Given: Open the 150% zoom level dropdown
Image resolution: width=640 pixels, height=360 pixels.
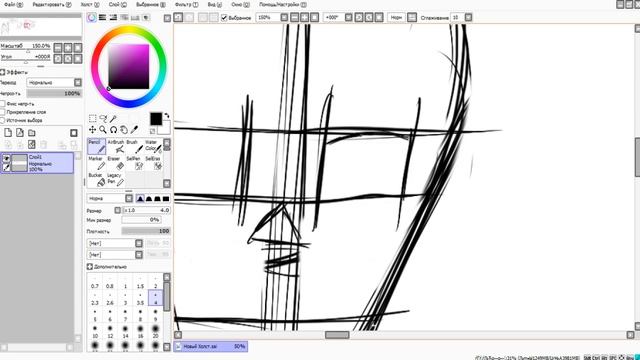Looking at the screenshot, I should coord(284,18).
